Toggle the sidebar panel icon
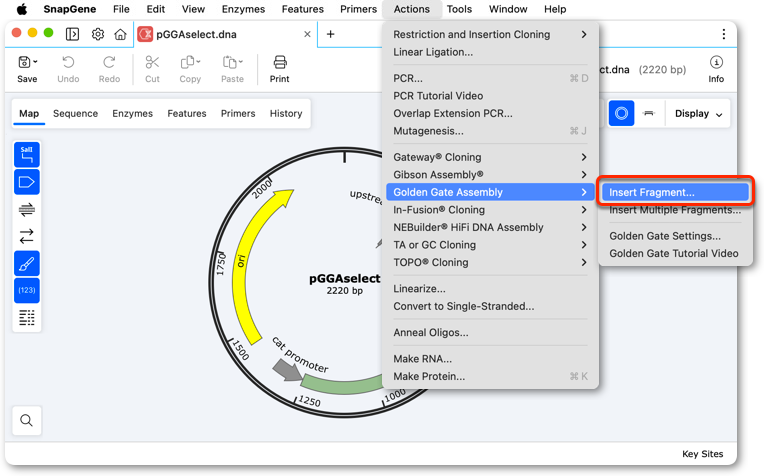 (x=73, y=34)
